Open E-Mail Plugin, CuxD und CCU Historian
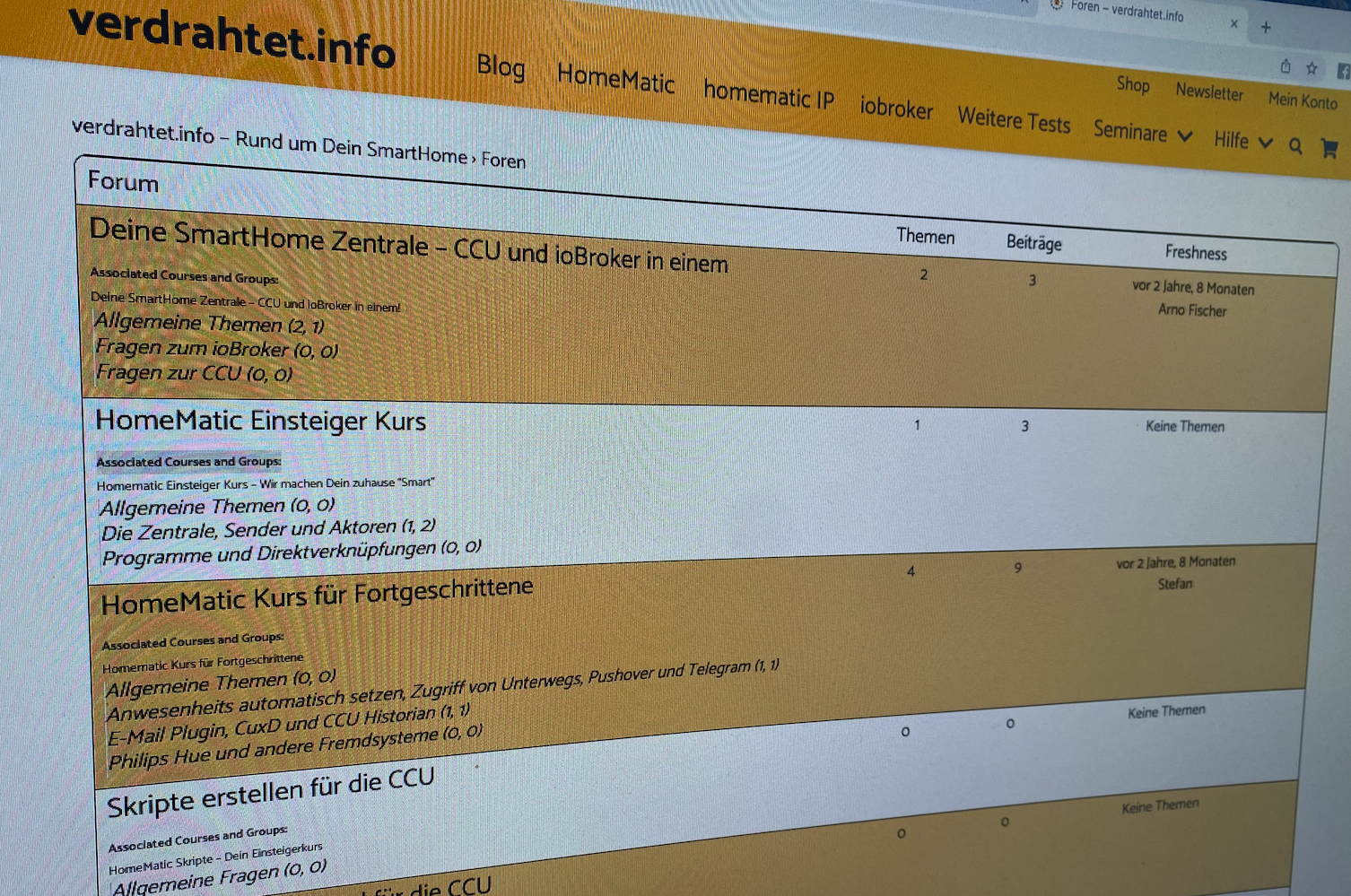Viewport: 1351px width, 896px height. click(288, 725)
